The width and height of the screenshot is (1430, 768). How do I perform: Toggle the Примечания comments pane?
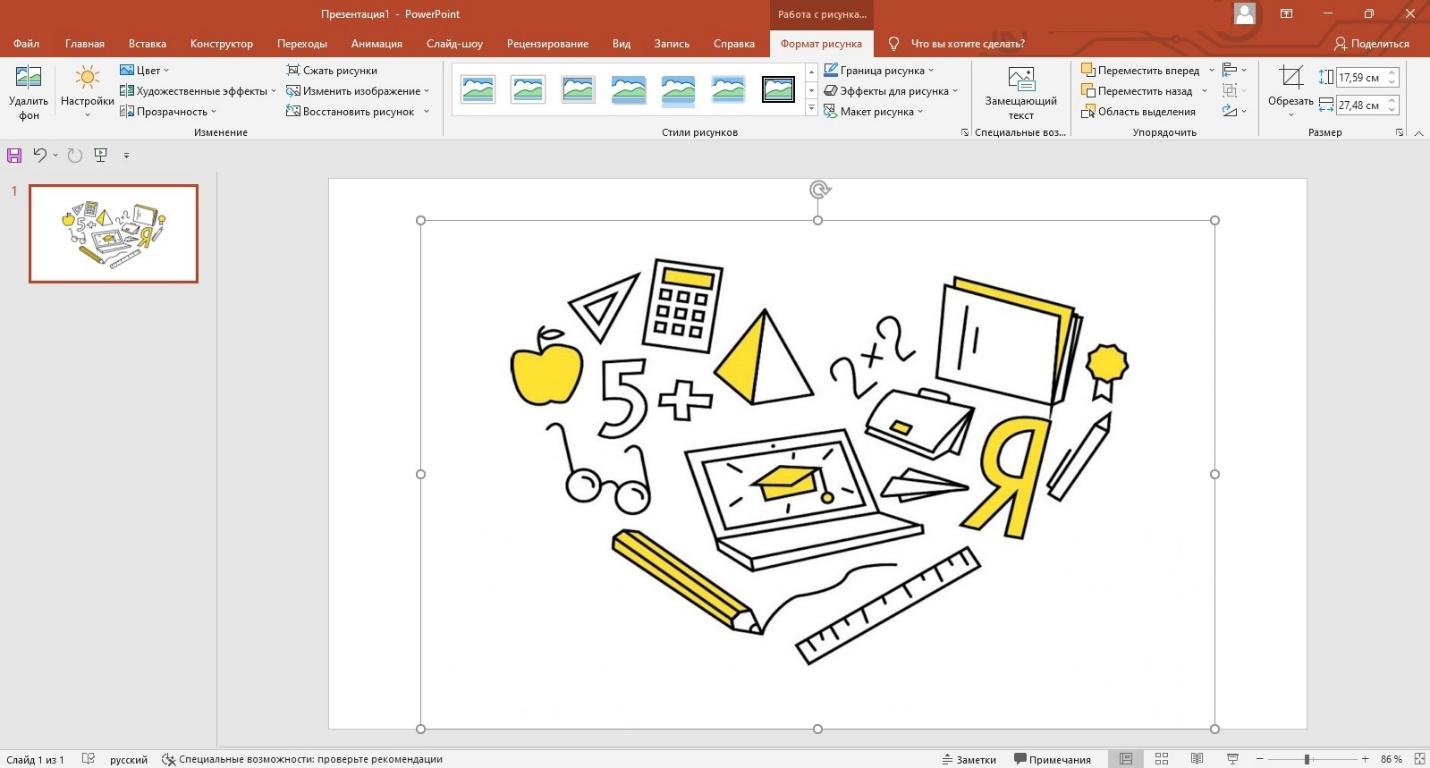(1052, 759)
